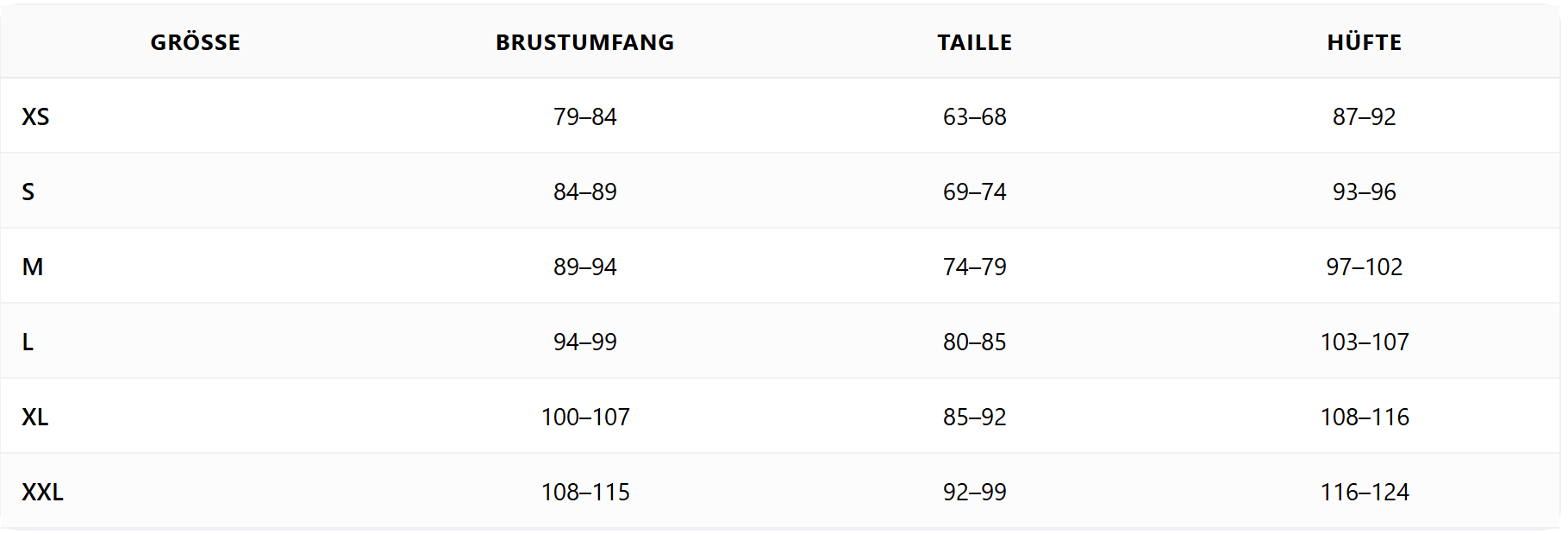Click the XS size row label

[35, 116]
